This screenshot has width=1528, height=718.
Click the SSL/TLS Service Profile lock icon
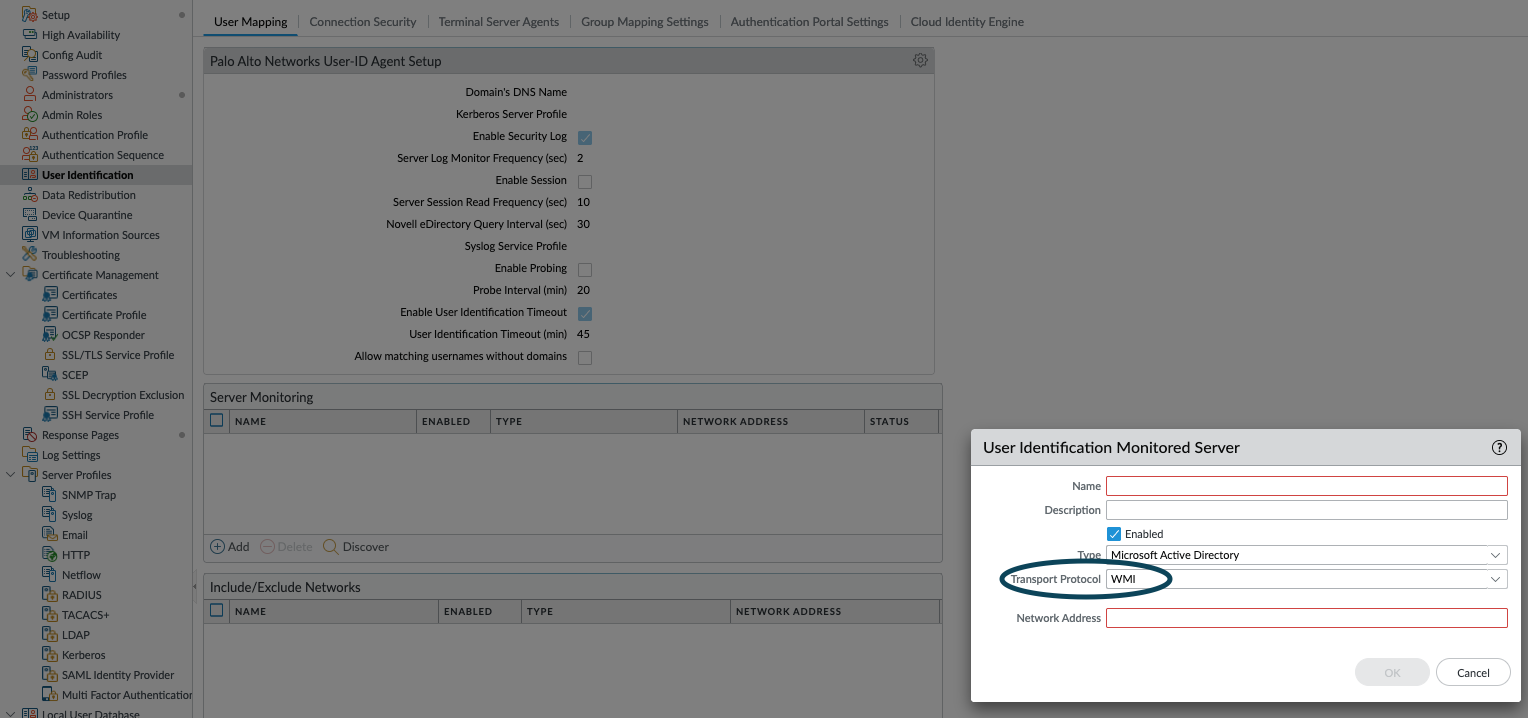click(x=50, y=355)
